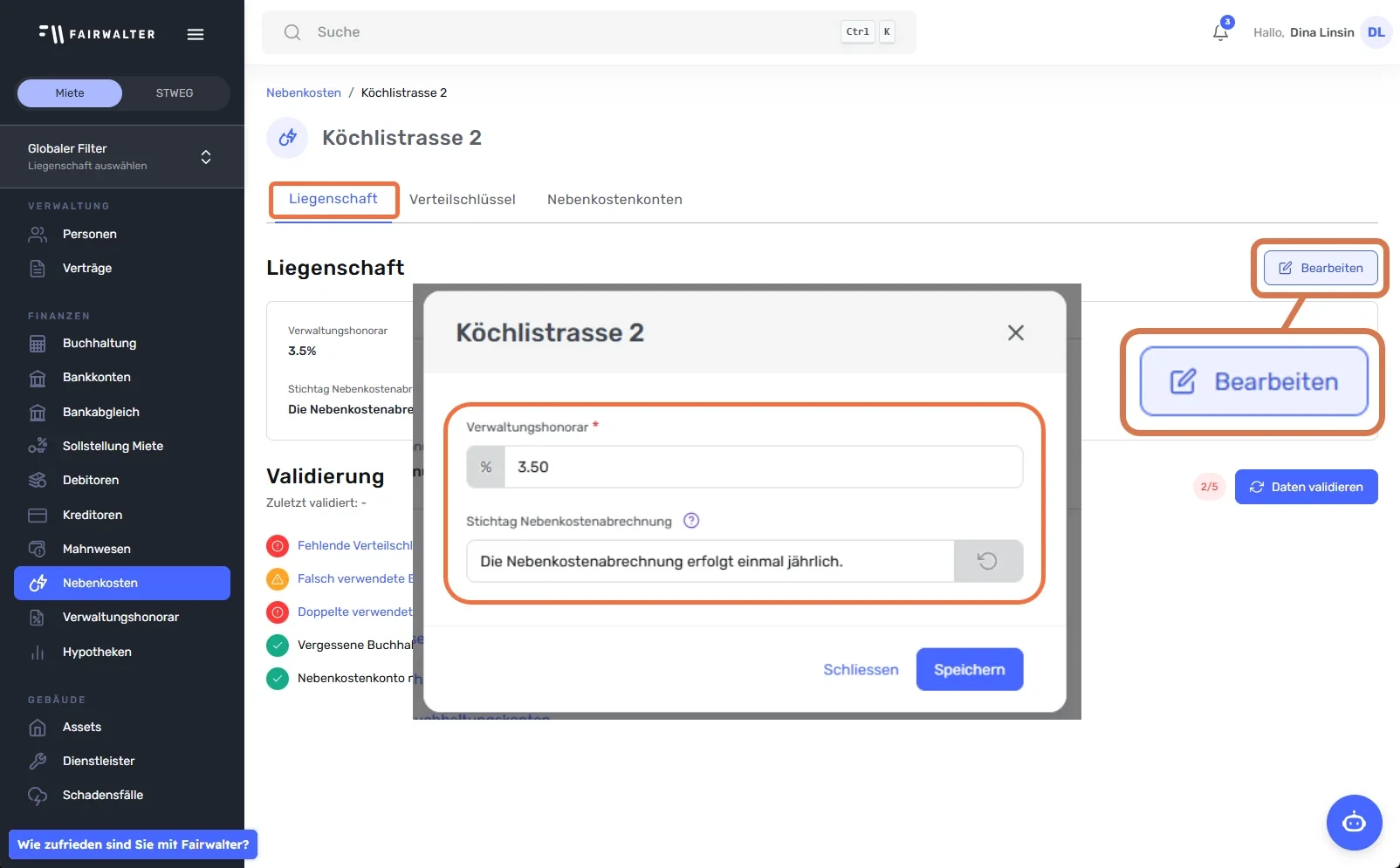The image size is (1400, 868).
Task: Open Personen in the sidebar
Action: point(122,234)
